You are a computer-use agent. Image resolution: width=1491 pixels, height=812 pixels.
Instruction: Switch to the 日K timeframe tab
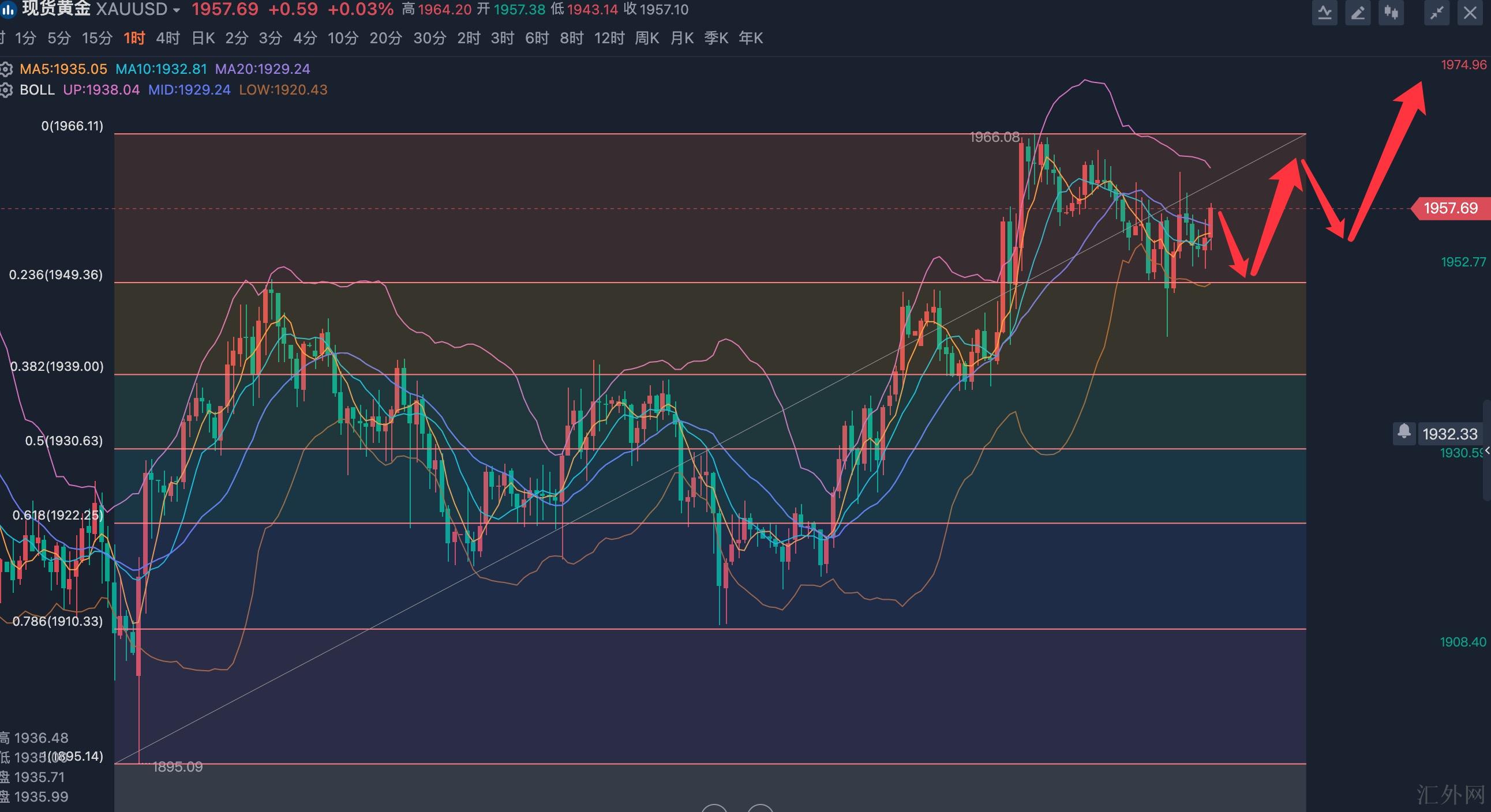[203, 38]
